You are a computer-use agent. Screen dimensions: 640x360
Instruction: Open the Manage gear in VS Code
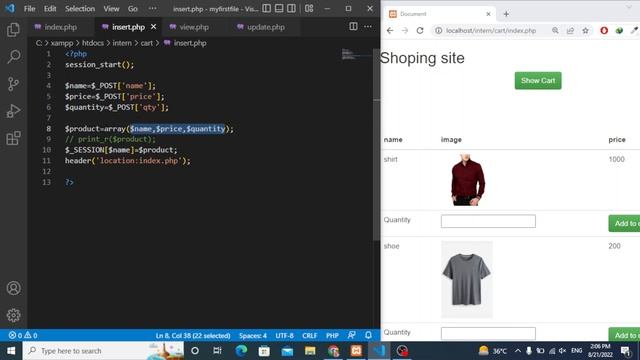[13, 315]
